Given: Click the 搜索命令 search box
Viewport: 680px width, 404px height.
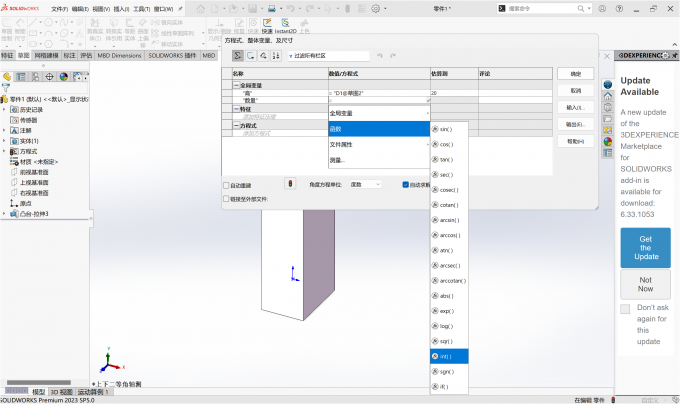Looking at the screenshot, I should click(x=542, y=8).
